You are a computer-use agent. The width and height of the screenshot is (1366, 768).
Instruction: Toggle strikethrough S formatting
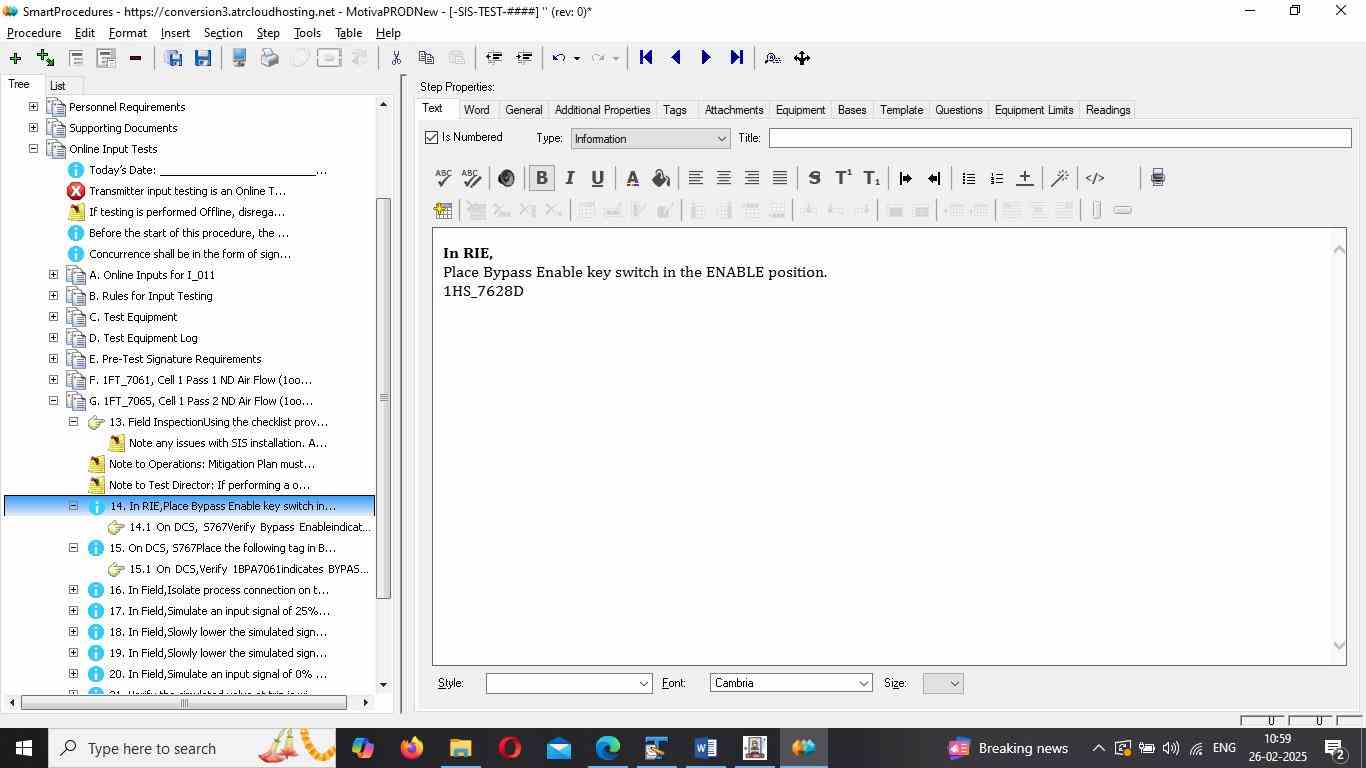[x=814, y=178]
